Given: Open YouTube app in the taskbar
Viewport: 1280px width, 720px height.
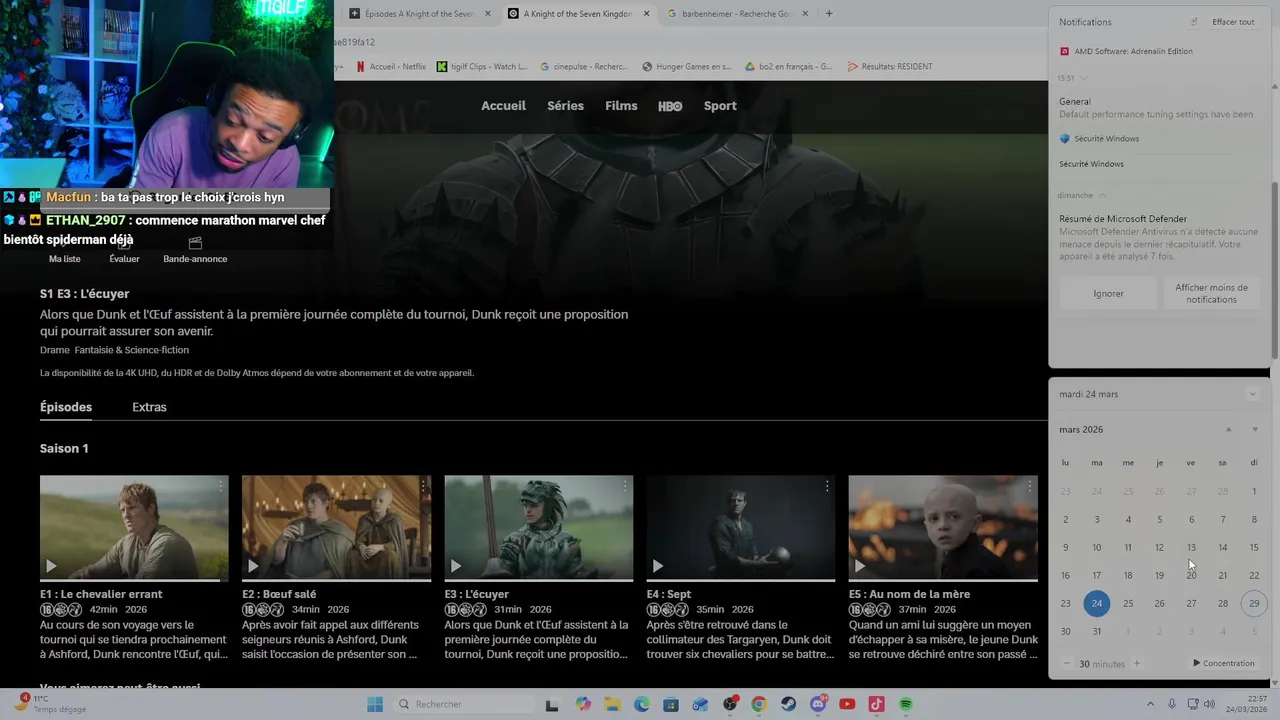Looking at the screenshot, I should pos(847,704).
